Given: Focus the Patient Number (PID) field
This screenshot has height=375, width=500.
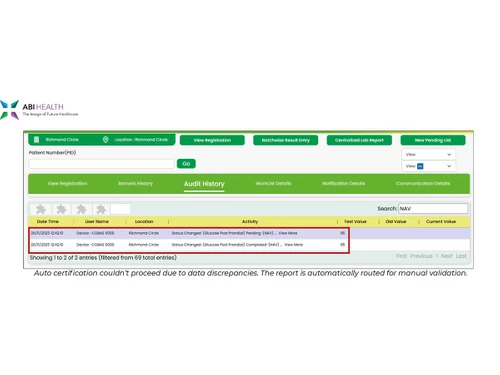Looking at the screenshot, I should click(x=101, y=164).
